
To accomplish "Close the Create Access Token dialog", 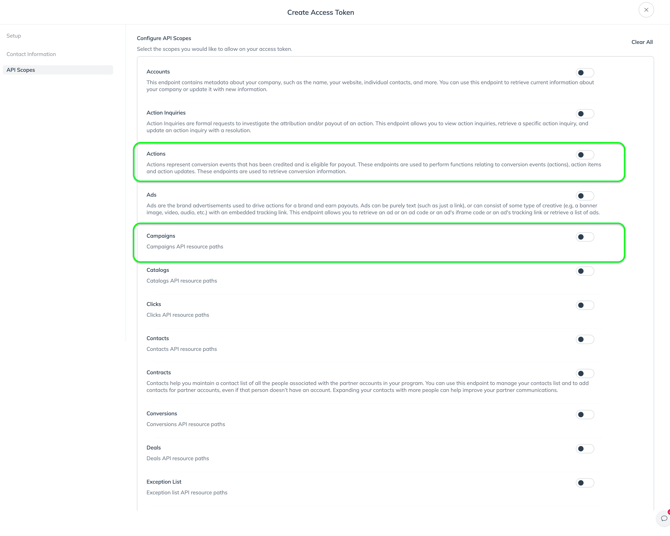I will 646,10.
